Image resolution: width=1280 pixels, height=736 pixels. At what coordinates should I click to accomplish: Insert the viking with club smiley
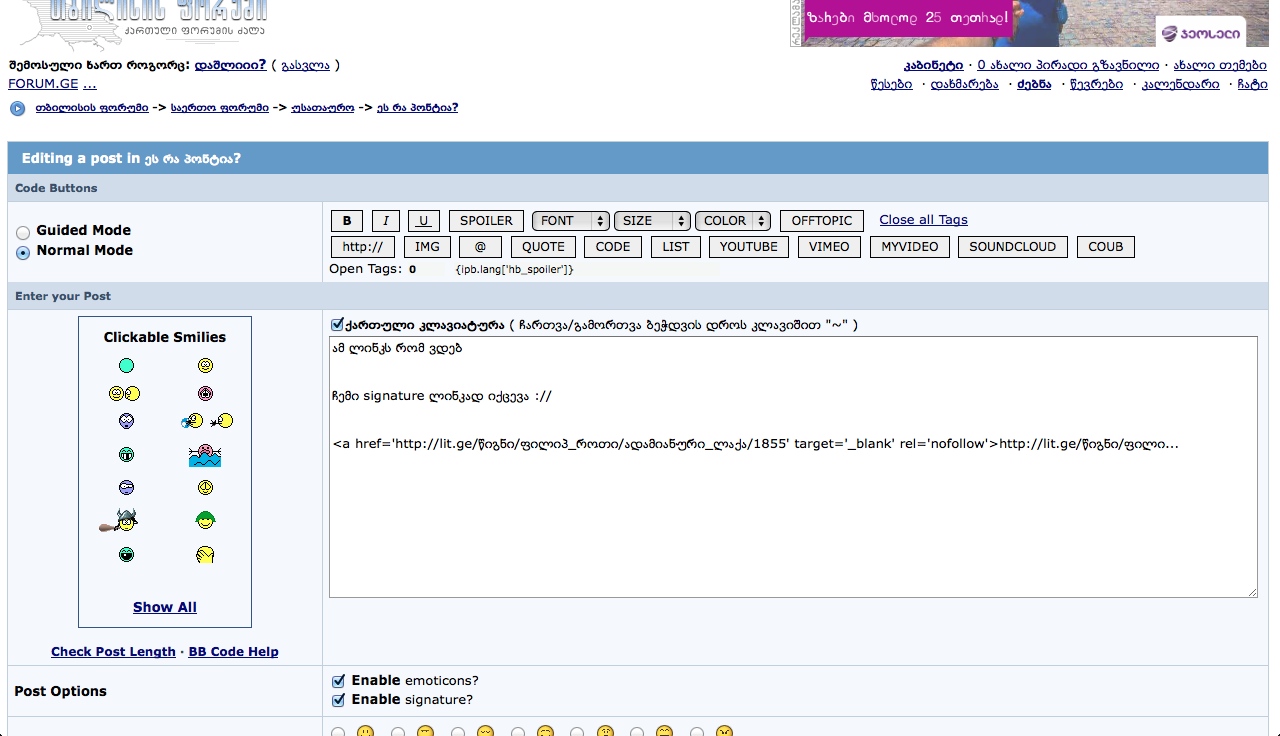click(x=118, y=520)
